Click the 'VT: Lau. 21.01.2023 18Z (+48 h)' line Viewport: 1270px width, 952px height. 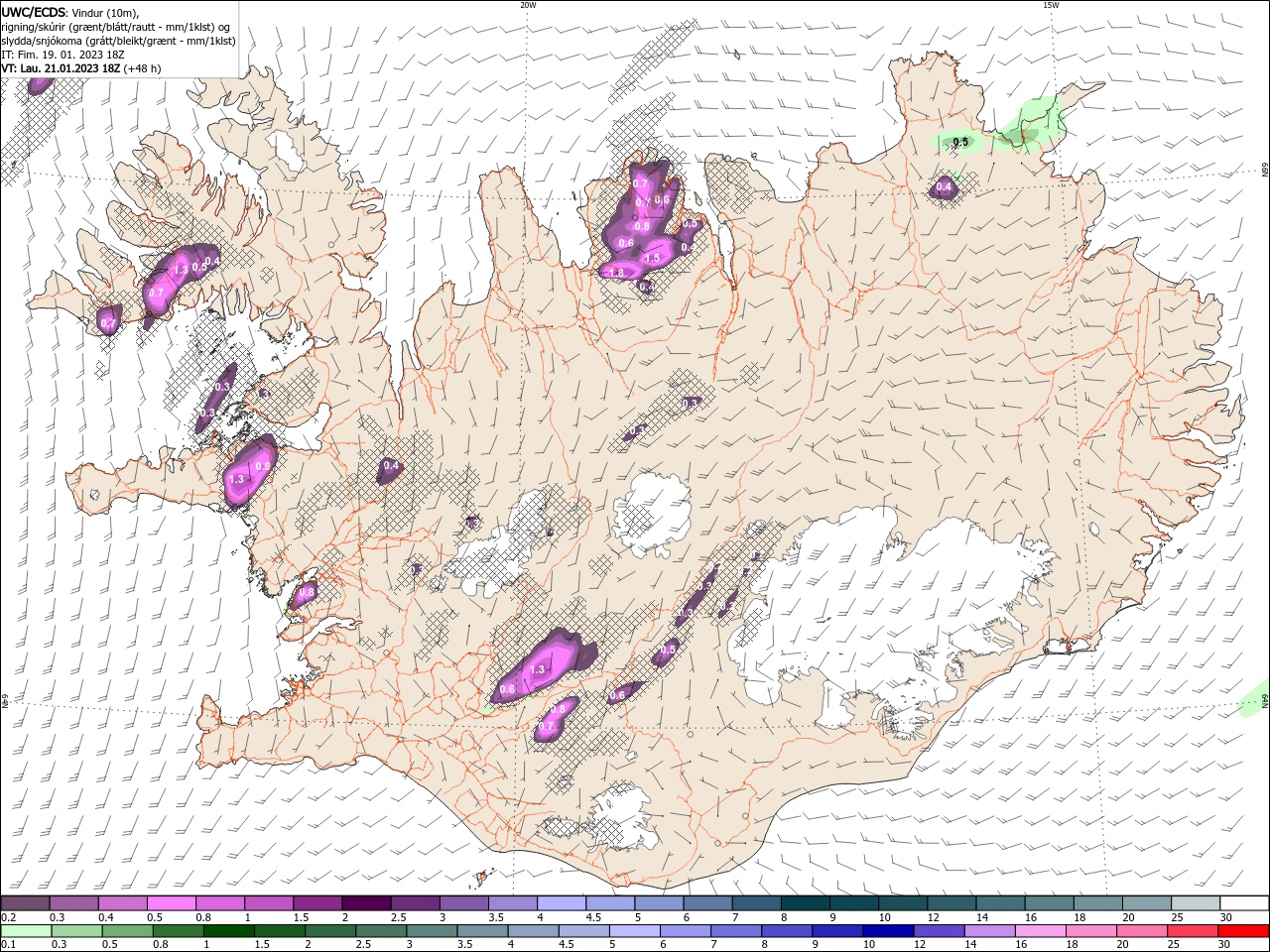81,68
